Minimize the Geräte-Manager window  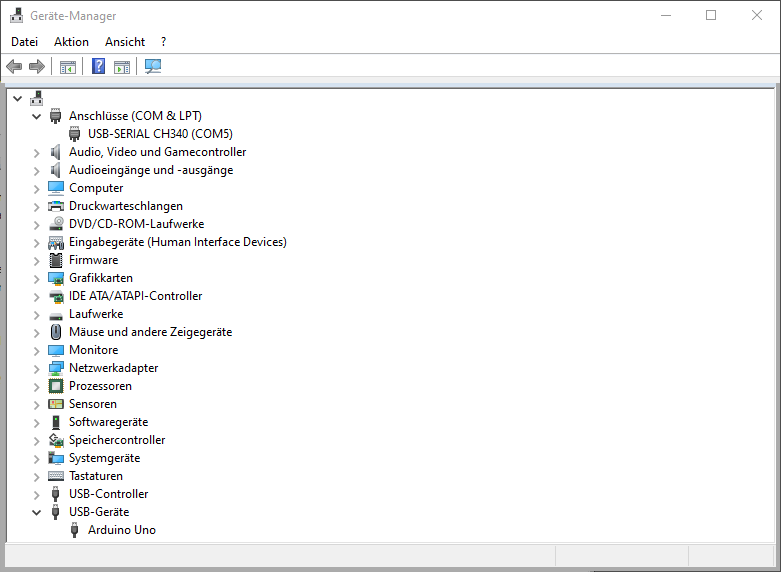point(666,15)
